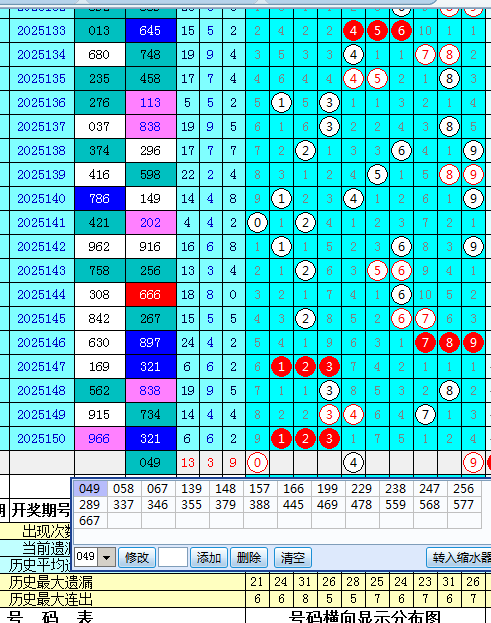Click the 删除 button
The height and width of the screenshot is (623, 491).
[249, 557]
